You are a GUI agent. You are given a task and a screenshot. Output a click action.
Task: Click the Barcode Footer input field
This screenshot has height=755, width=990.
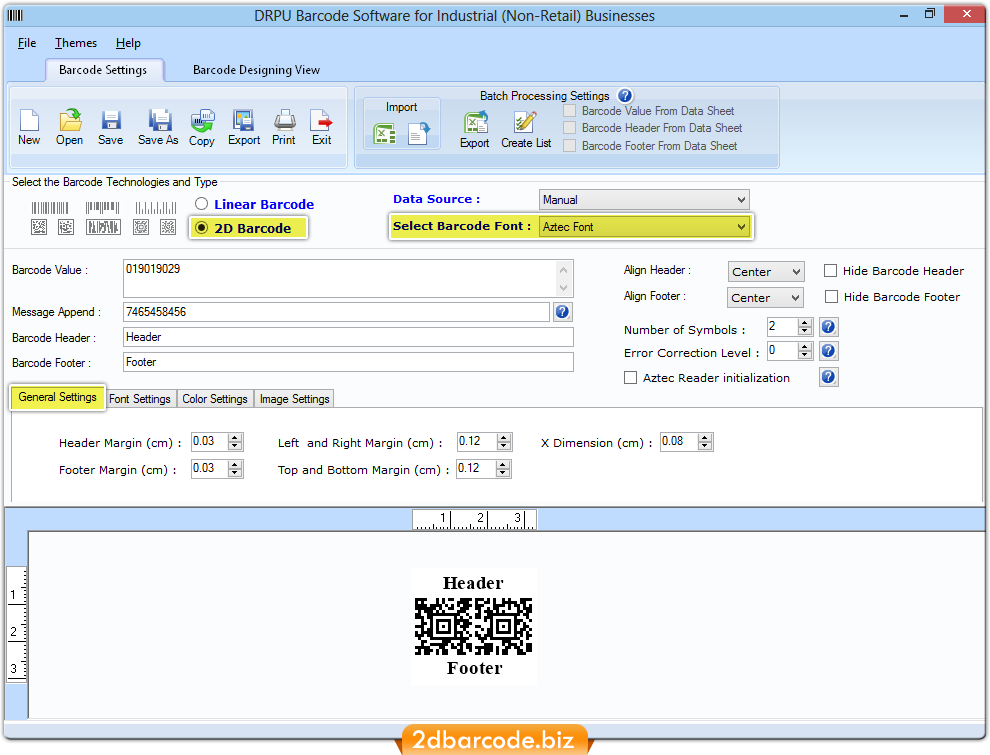click(x=349, y=362)
